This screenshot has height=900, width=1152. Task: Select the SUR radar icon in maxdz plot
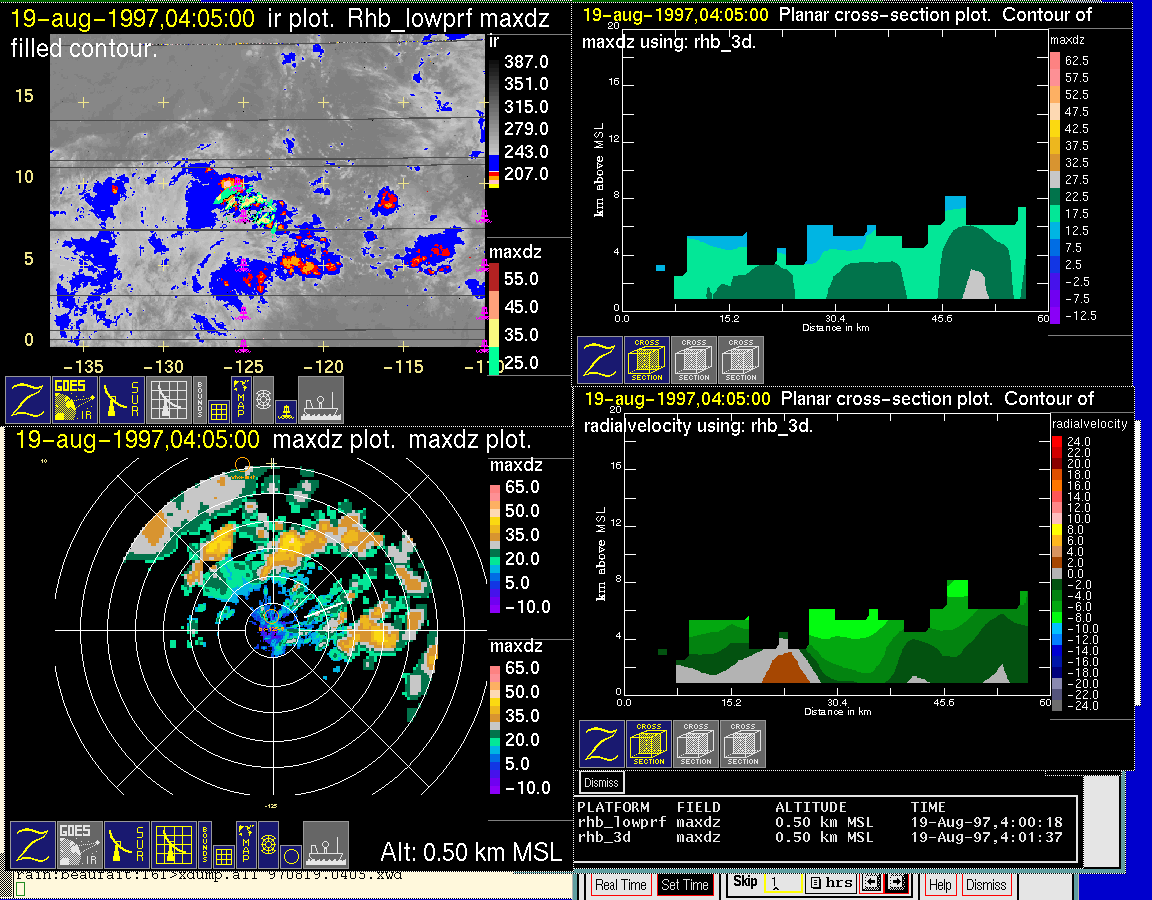coord(127,845)
